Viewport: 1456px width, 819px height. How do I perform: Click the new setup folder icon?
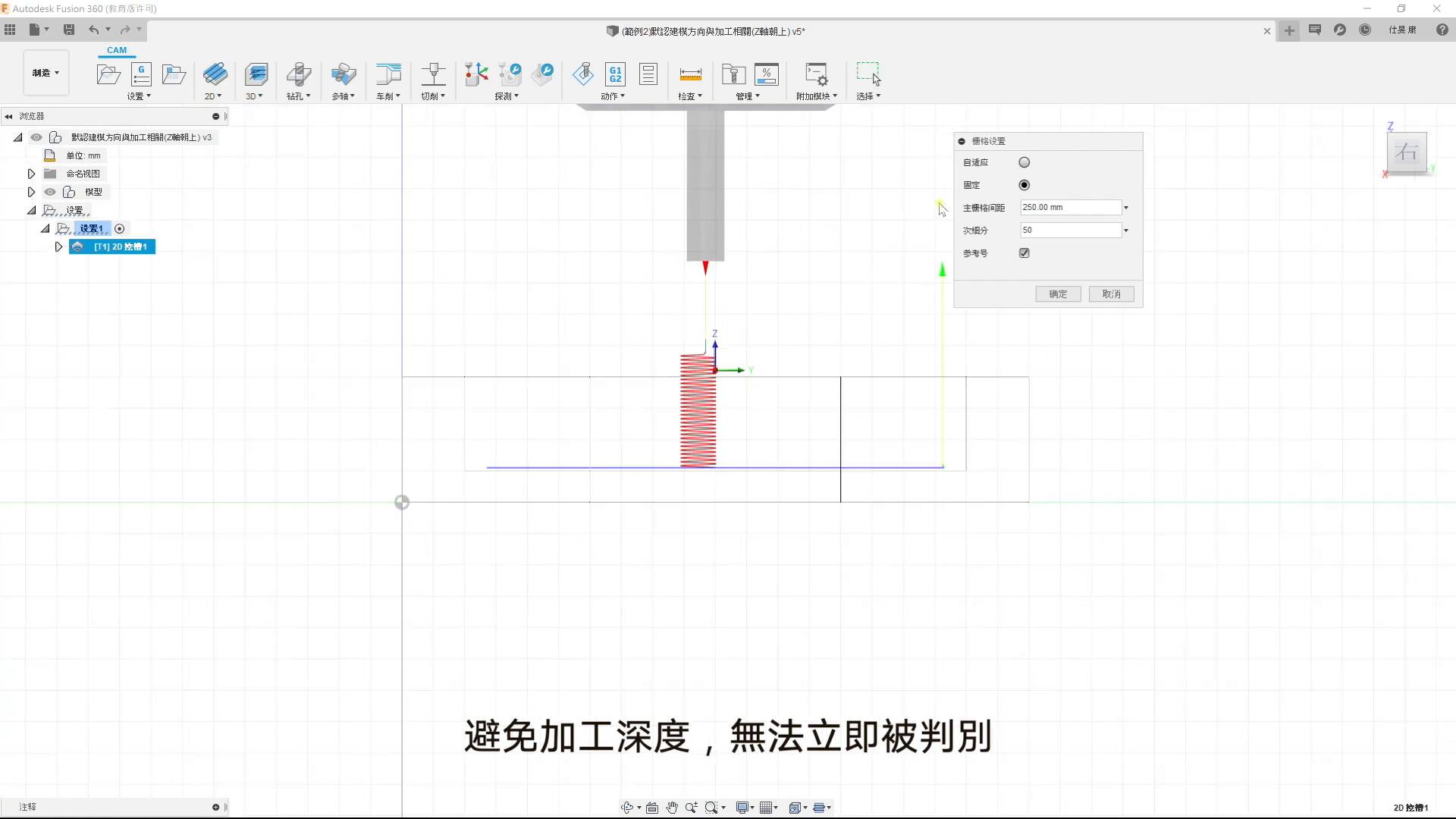click(x=108, y=74)
